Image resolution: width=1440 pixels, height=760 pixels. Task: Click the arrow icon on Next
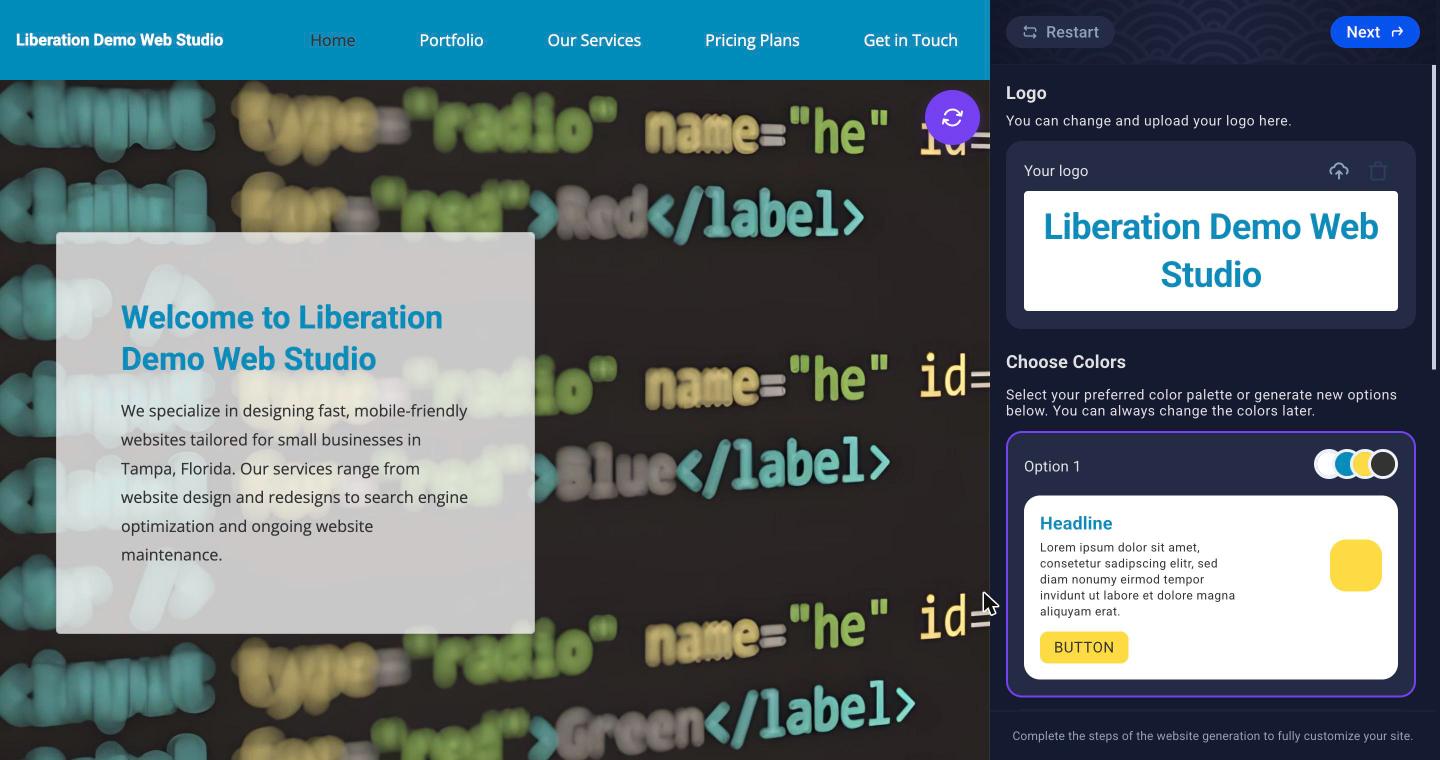1397,32
